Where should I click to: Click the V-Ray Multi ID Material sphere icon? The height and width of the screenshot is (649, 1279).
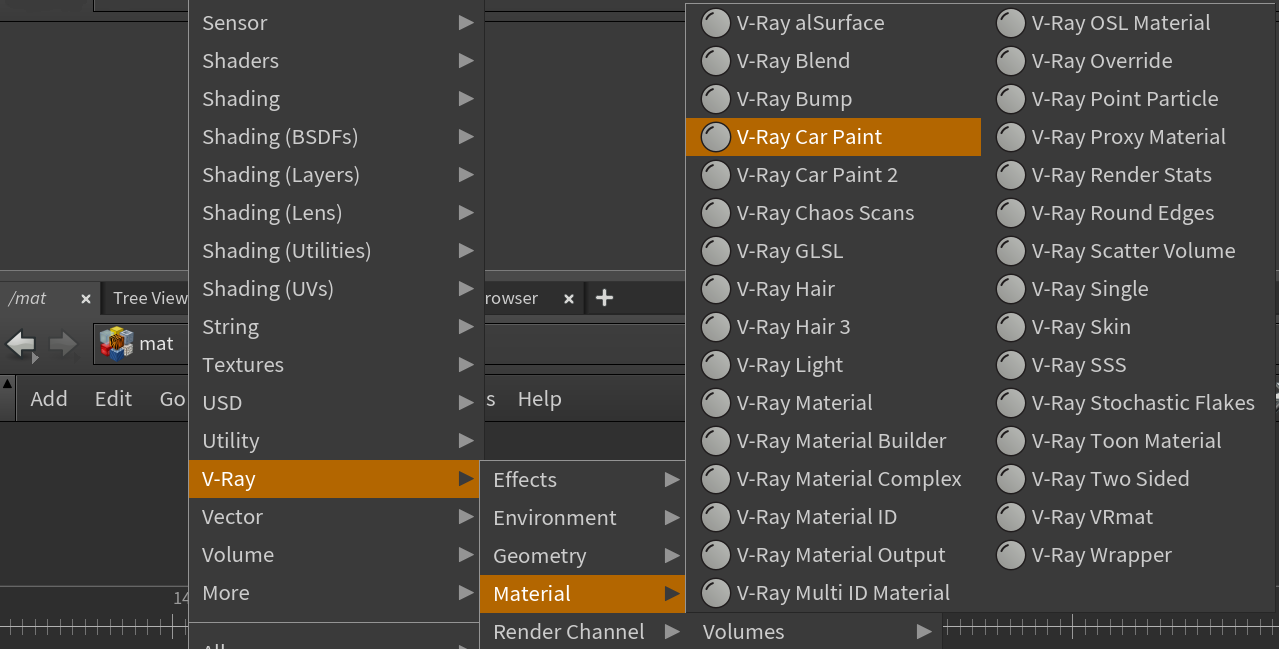click(x=715, y=593)
